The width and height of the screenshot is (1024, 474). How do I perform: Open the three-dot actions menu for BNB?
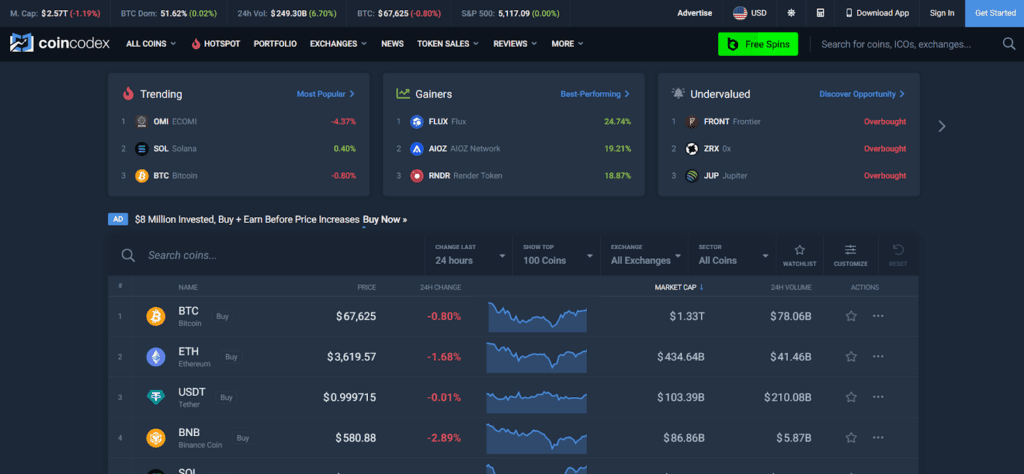tap(878, 437)
